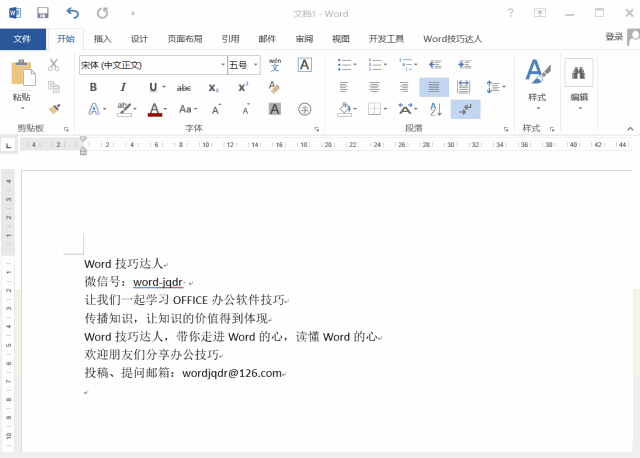Toggle superscript formatting

point(243,87)
